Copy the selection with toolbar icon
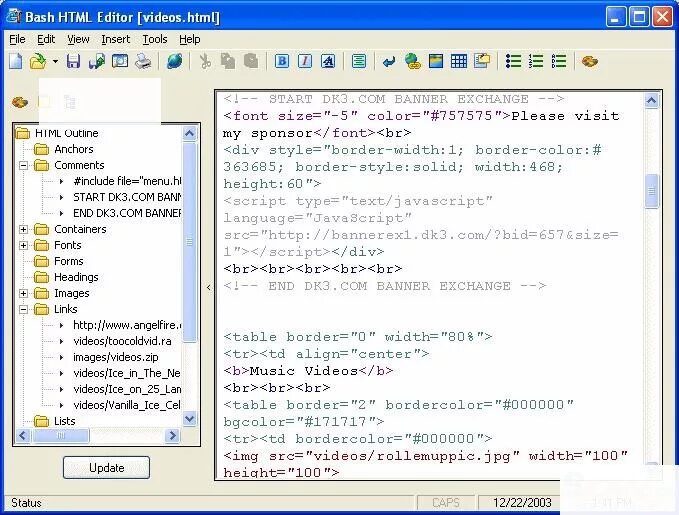The height and width of the screenshot is (515, 679). pyautogui.click(x=228, y=61)
